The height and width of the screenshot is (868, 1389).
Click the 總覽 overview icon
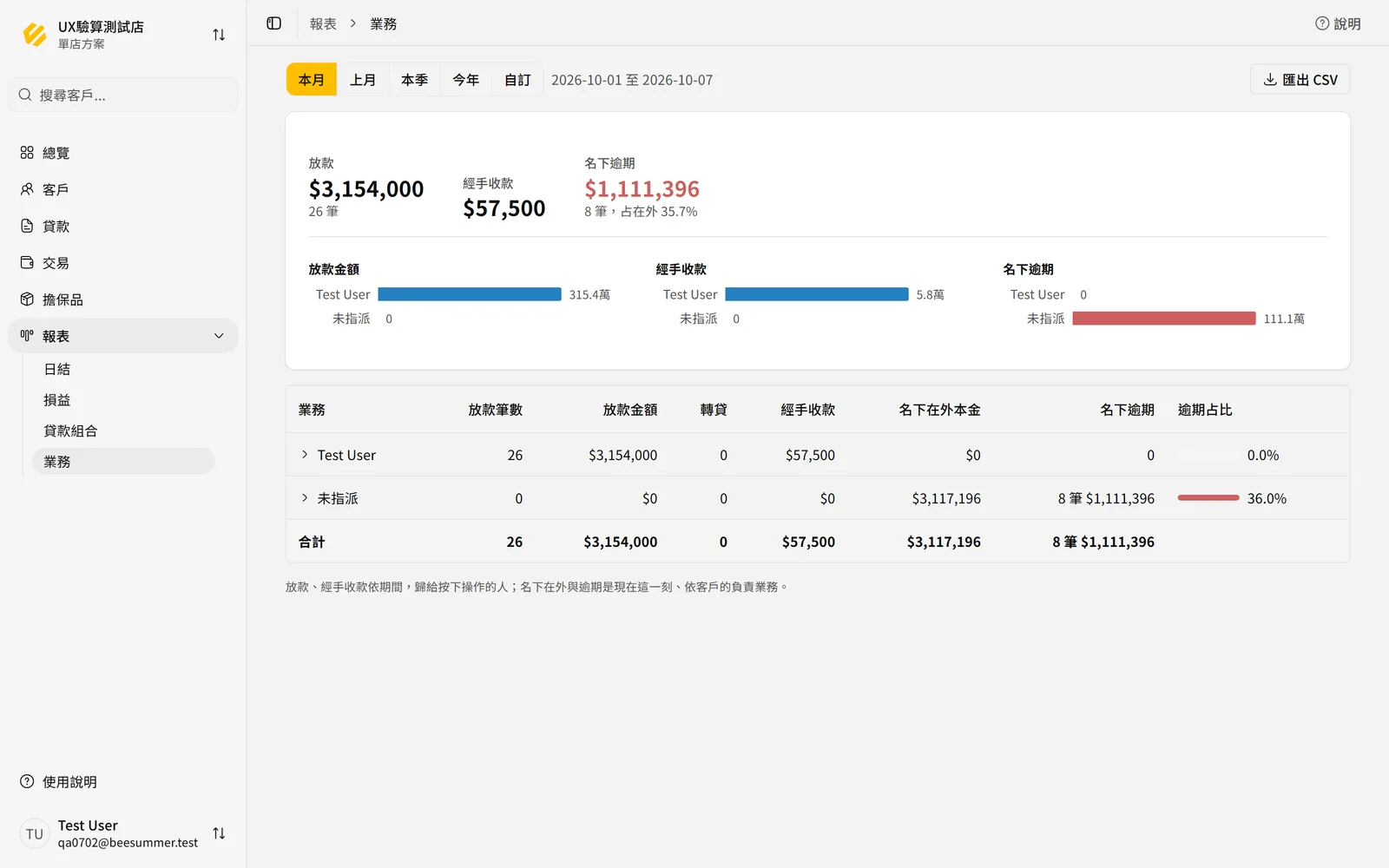point(27,153)
